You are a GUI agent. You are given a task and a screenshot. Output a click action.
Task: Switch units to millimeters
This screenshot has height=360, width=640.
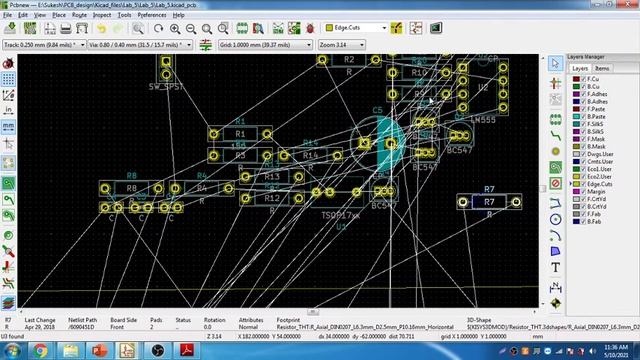[8, 127]
